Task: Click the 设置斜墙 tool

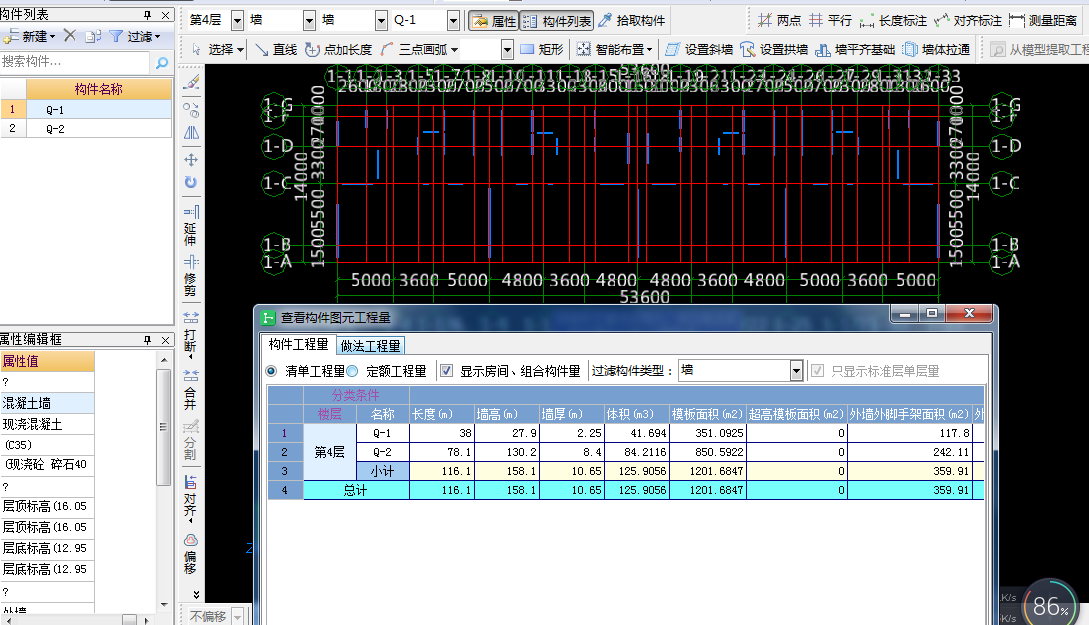Action: tap(699, 49)
